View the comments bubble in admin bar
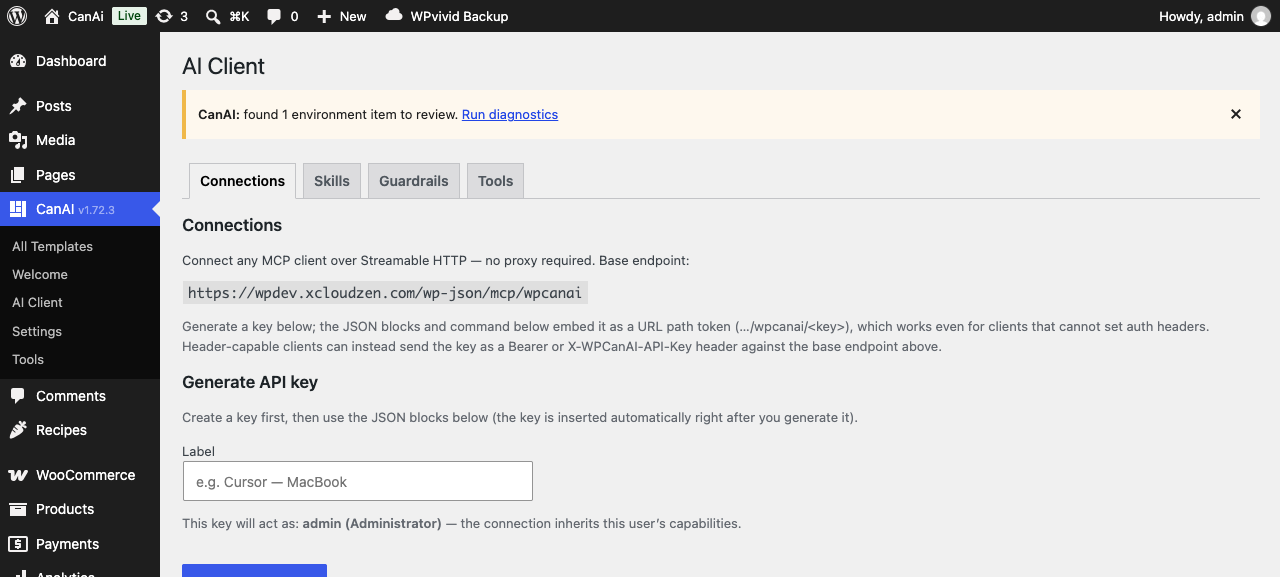 coord(283,16)
